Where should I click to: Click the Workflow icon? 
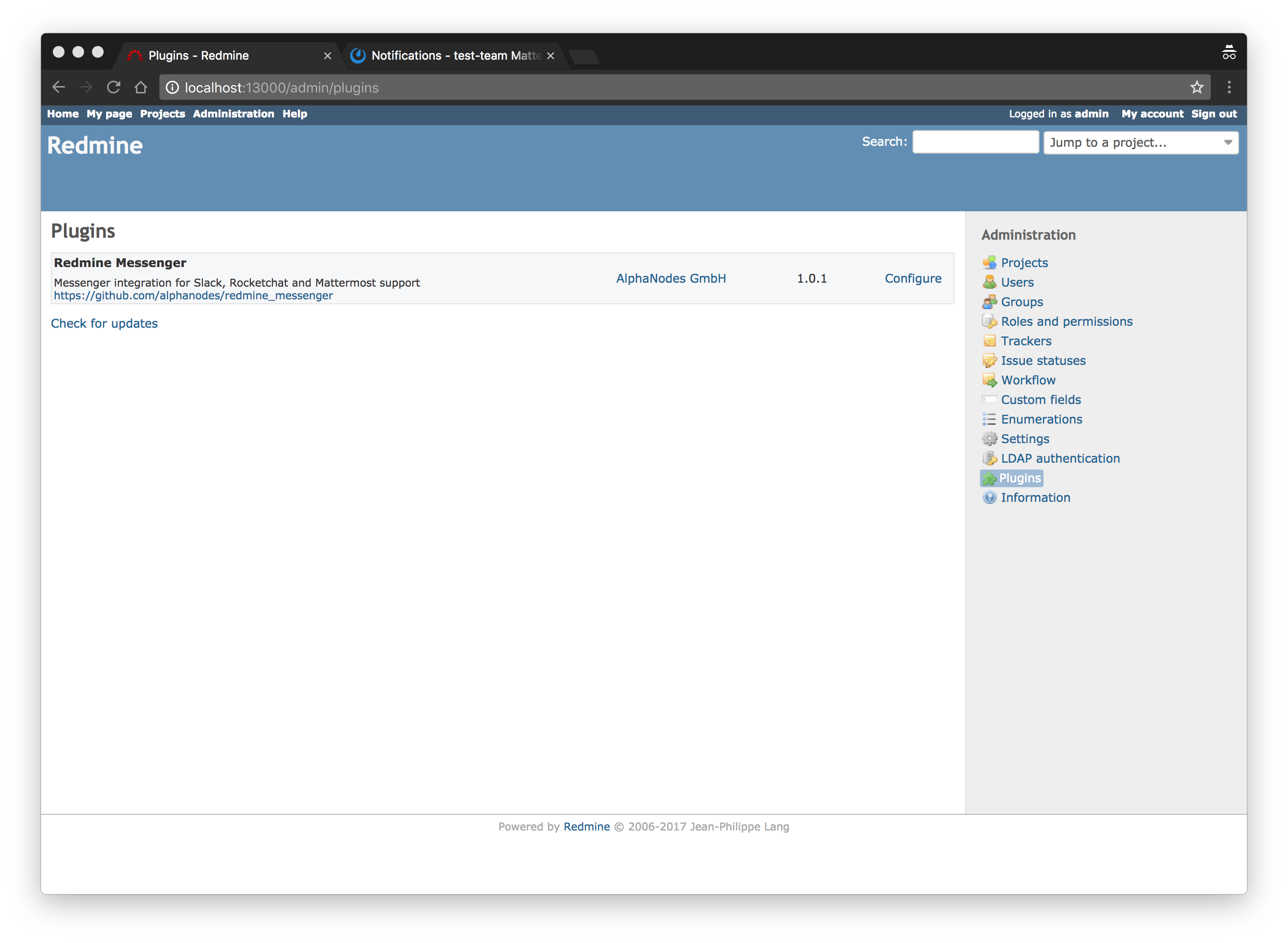[990, 380]
